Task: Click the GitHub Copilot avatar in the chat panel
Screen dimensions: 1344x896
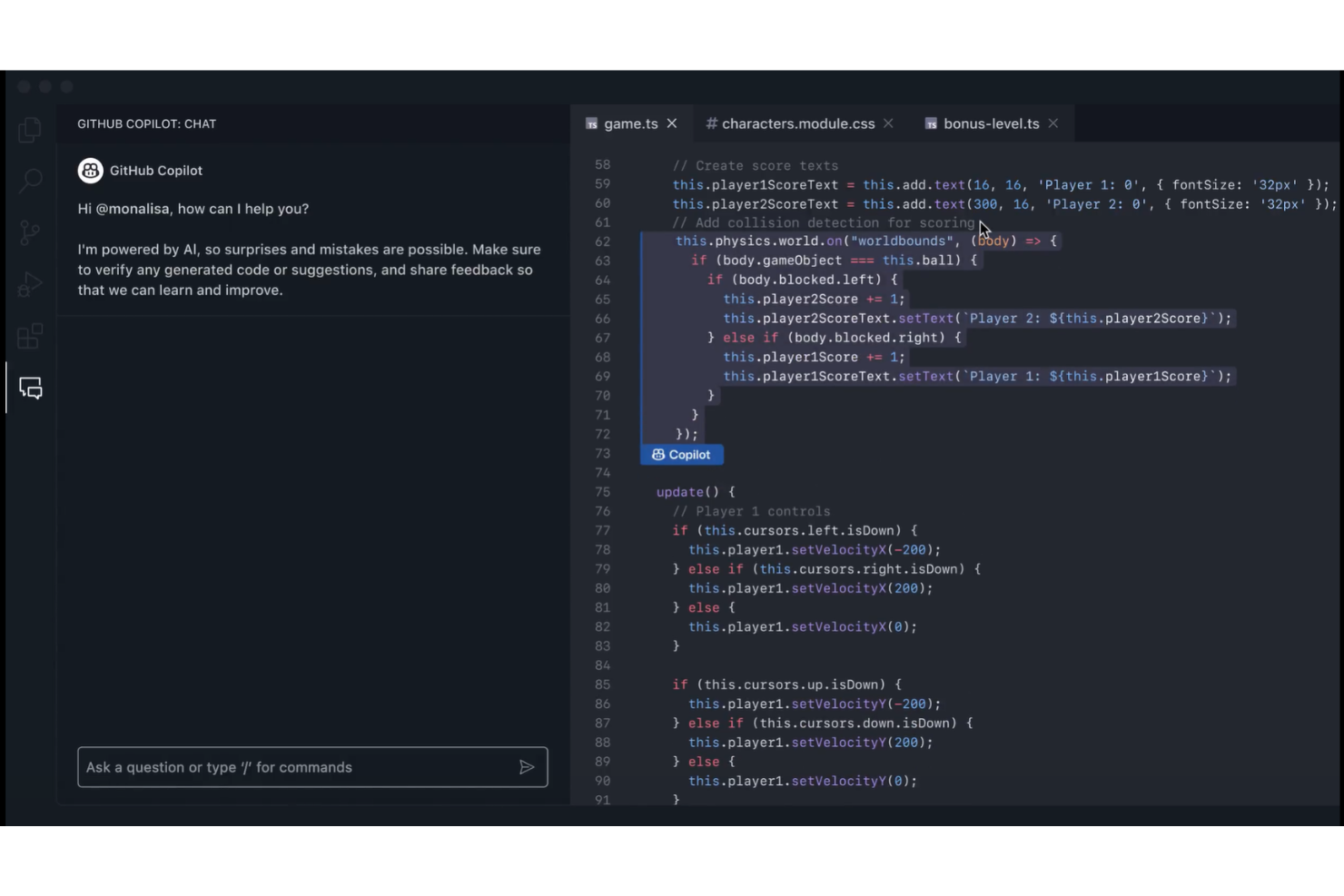Action: (90, 170)
